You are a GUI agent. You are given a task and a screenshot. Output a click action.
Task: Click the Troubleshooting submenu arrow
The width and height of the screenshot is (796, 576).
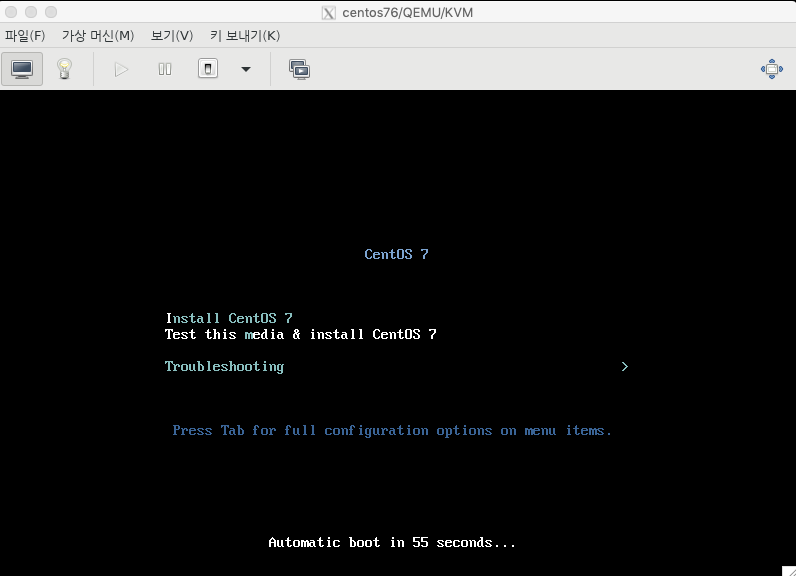(624, 366)
